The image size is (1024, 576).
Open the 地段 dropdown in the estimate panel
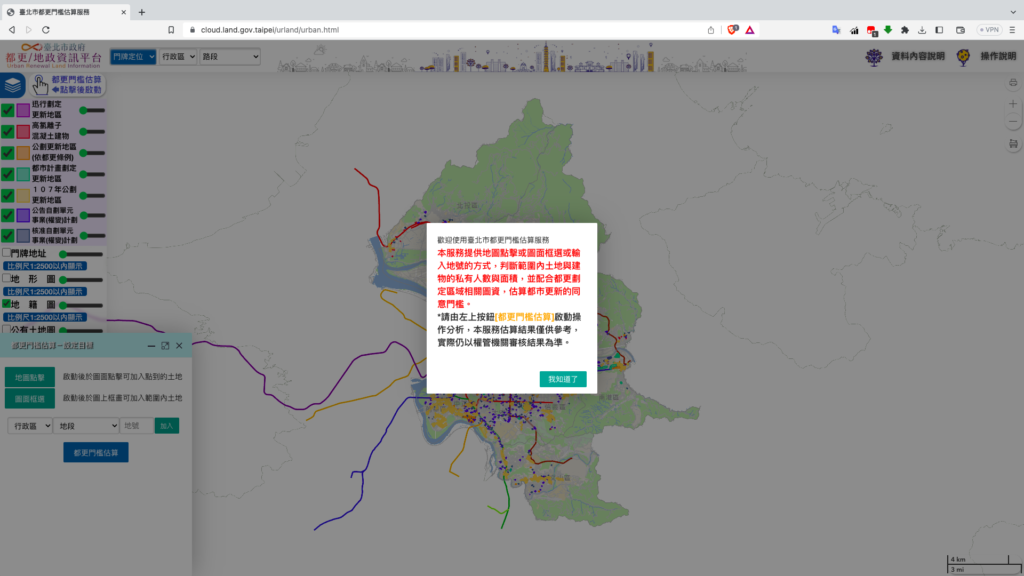[86, 426]
